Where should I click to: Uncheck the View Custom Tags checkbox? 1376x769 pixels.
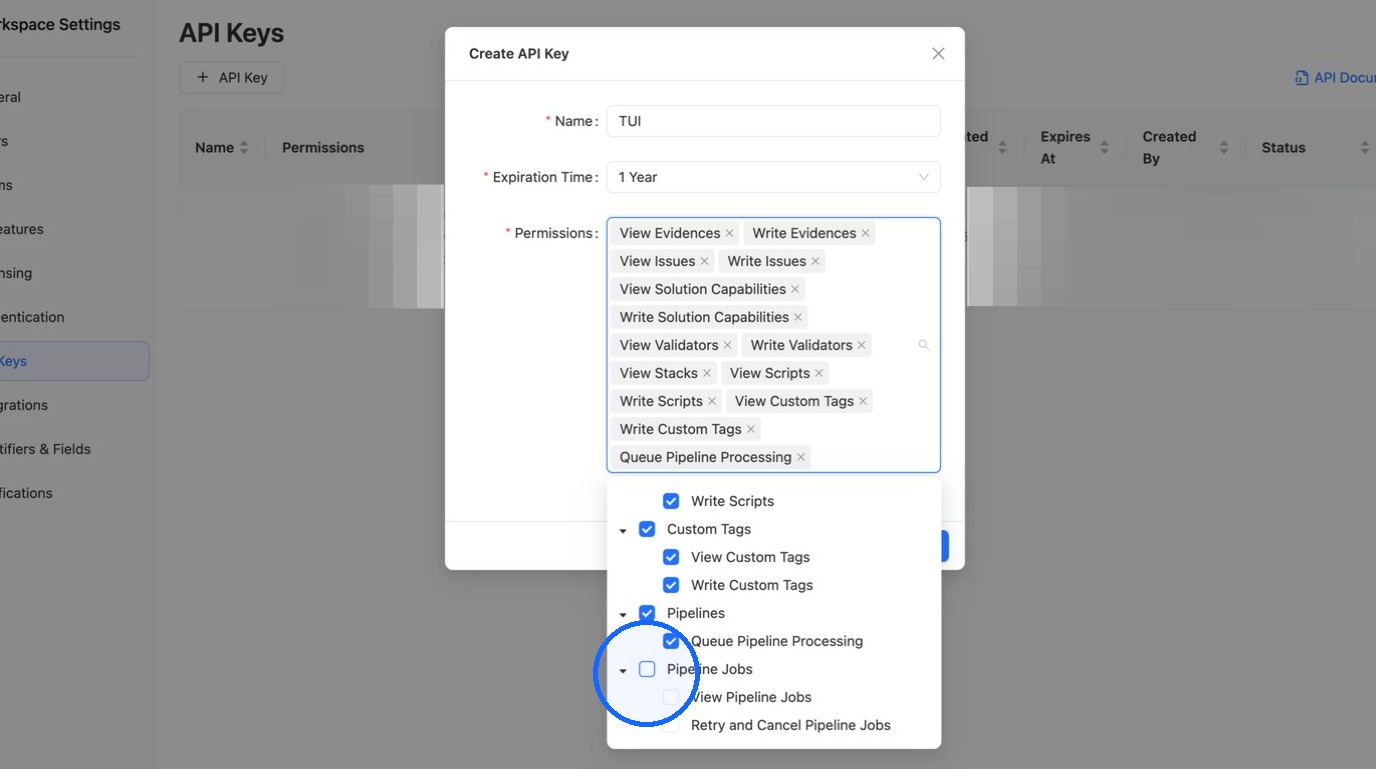[671, 557]
